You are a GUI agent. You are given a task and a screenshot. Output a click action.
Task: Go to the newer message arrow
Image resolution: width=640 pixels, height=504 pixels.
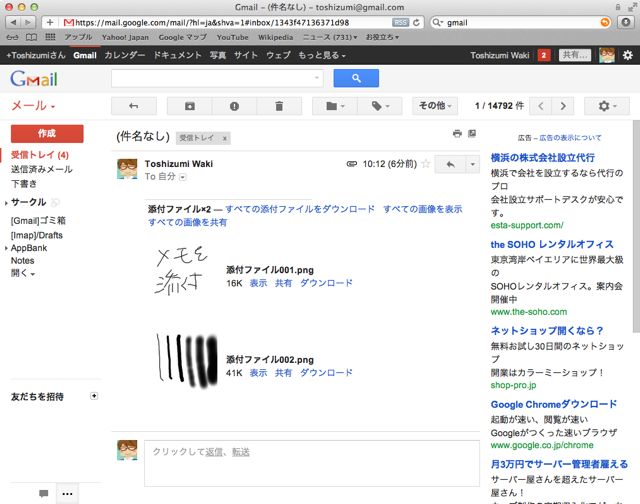coord(541,106)
